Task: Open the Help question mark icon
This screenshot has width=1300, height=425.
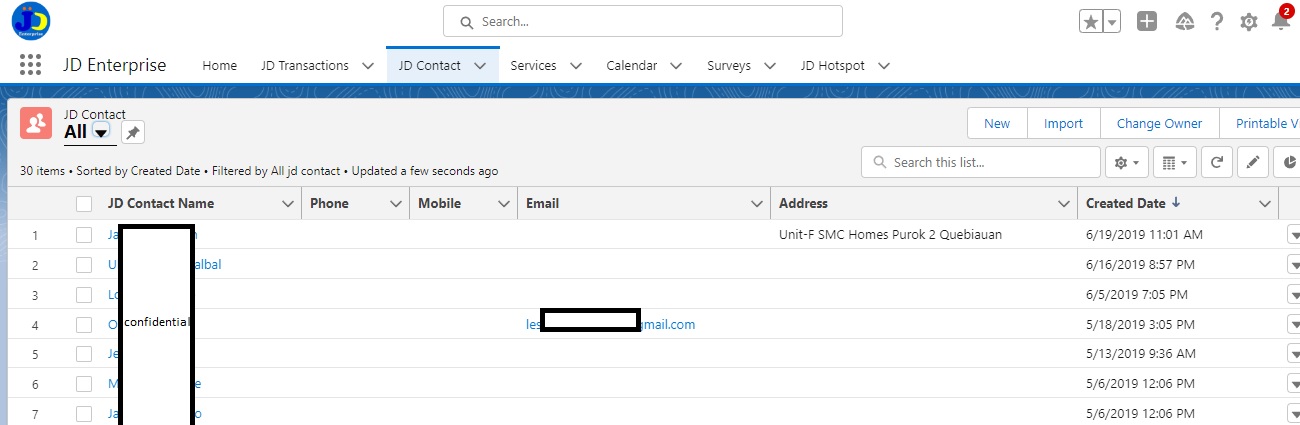Action: coord(1217,22)
